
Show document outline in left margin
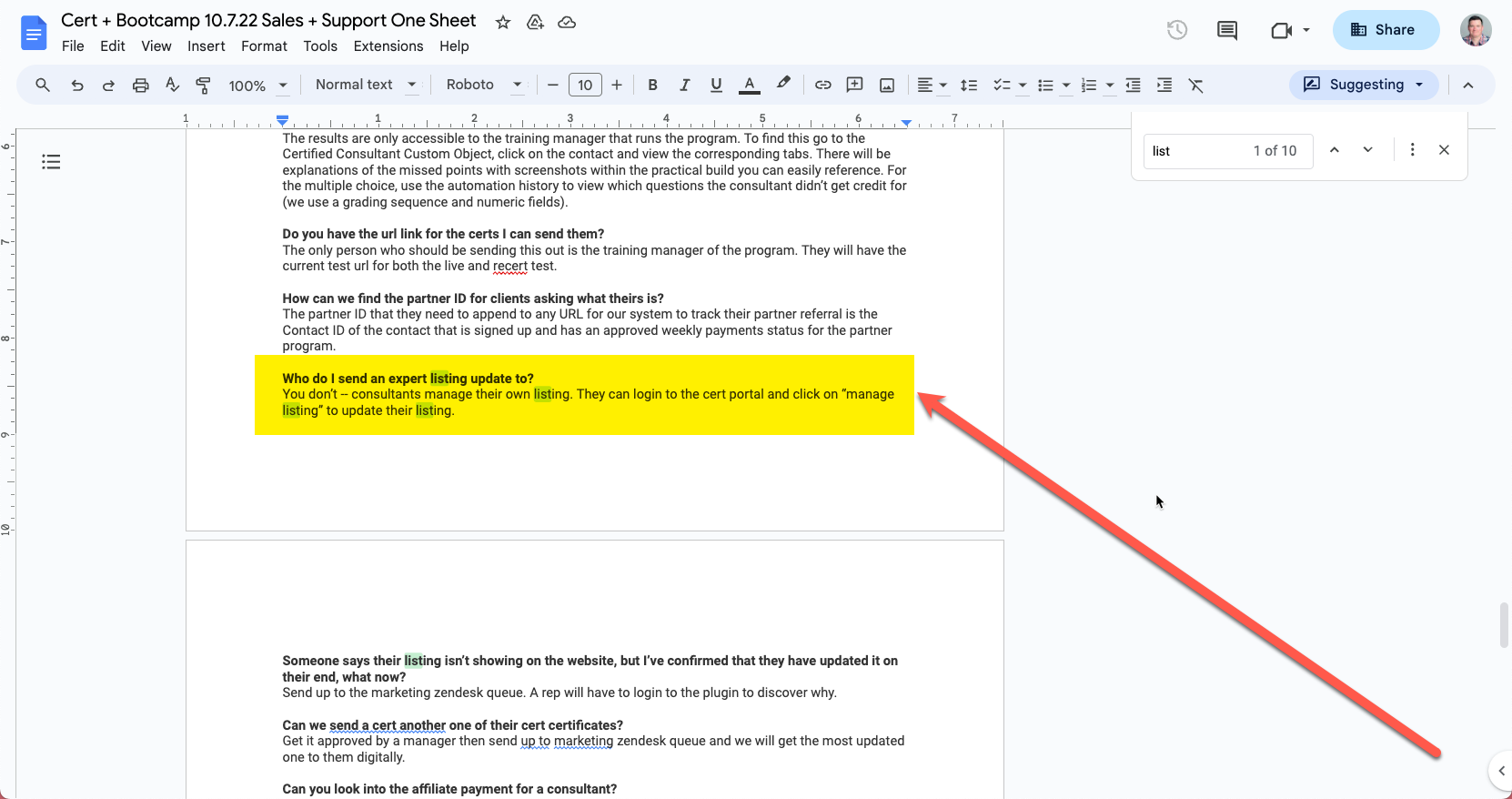[x=51, y=162]
